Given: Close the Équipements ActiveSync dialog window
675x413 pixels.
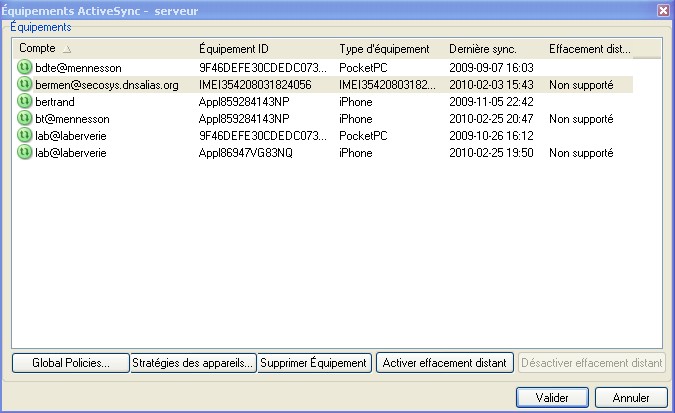Looking at the screenshot, I should (662, 9).
